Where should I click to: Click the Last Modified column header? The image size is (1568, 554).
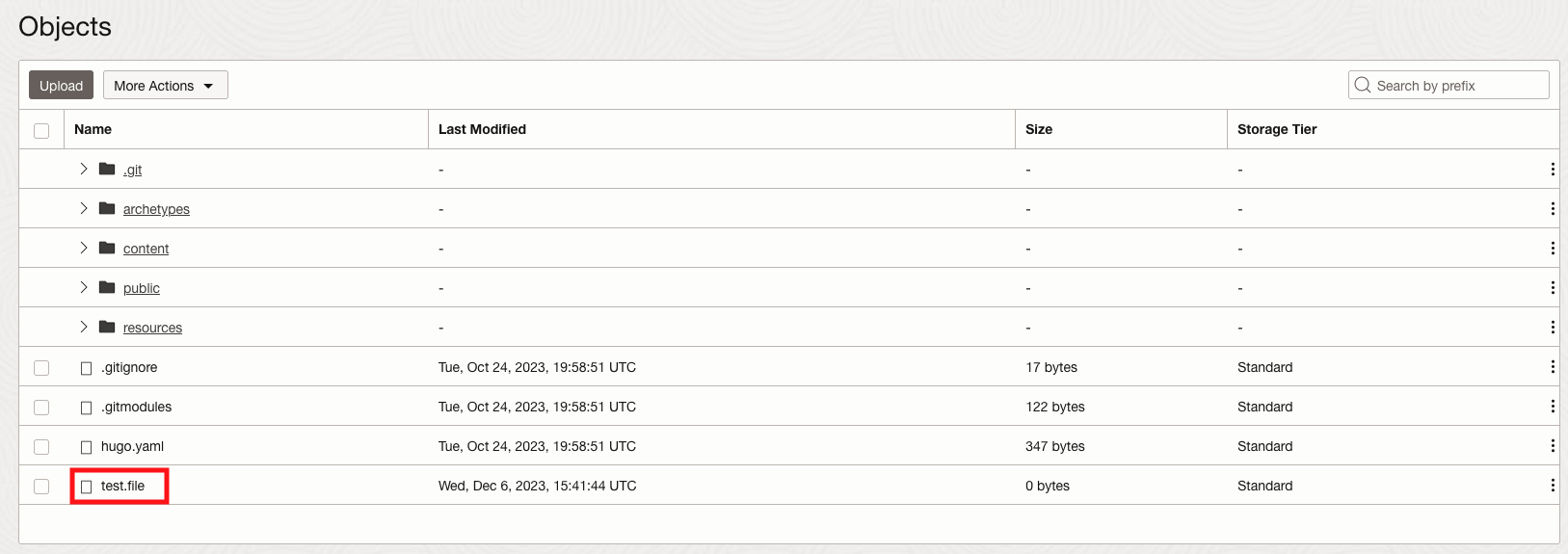pos(482,129)
